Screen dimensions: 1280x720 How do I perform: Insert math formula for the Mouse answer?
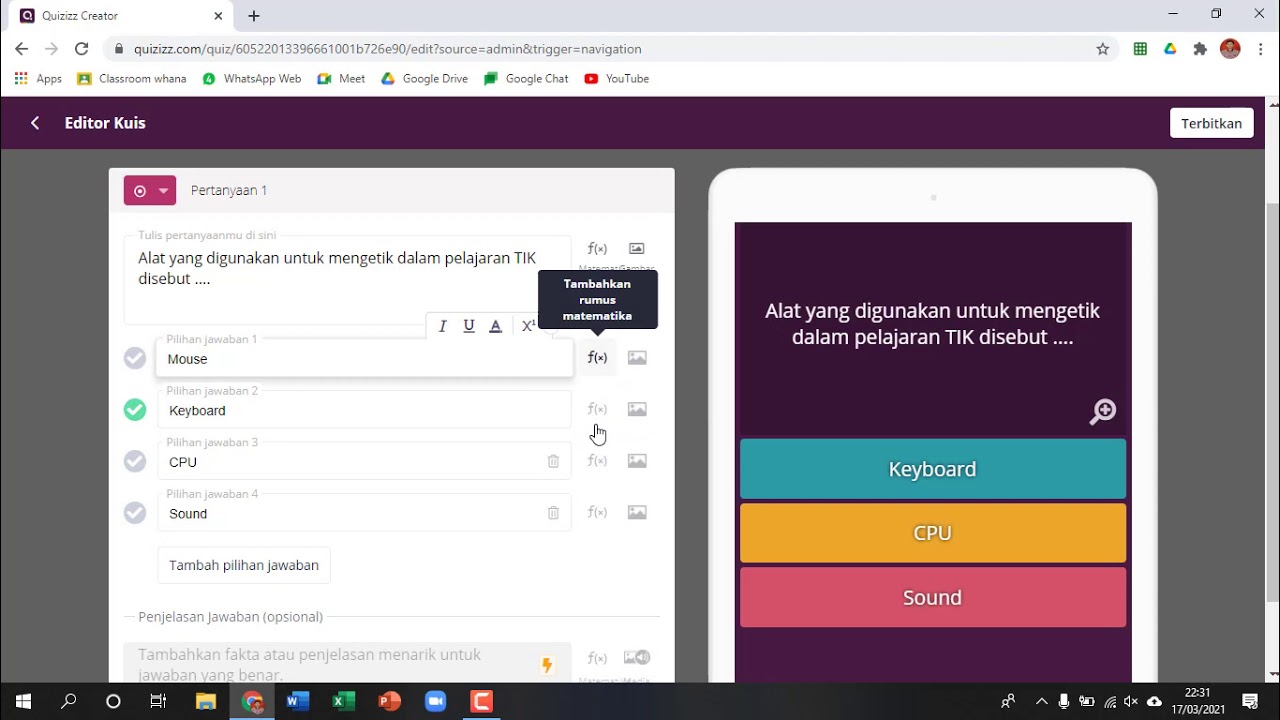597,358
